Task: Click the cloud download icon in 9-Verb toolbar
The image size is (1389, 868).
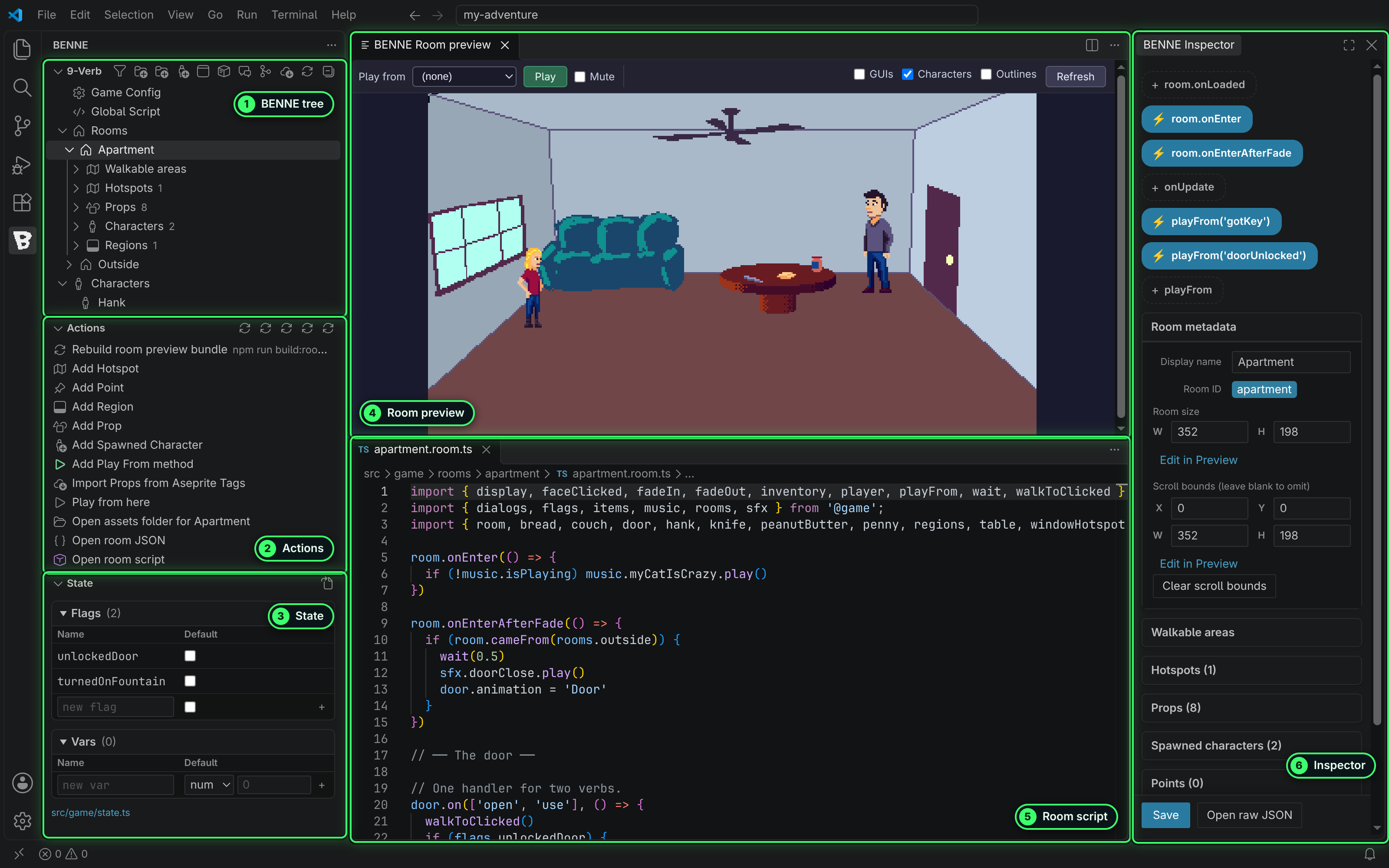Action: click(286, 71)
